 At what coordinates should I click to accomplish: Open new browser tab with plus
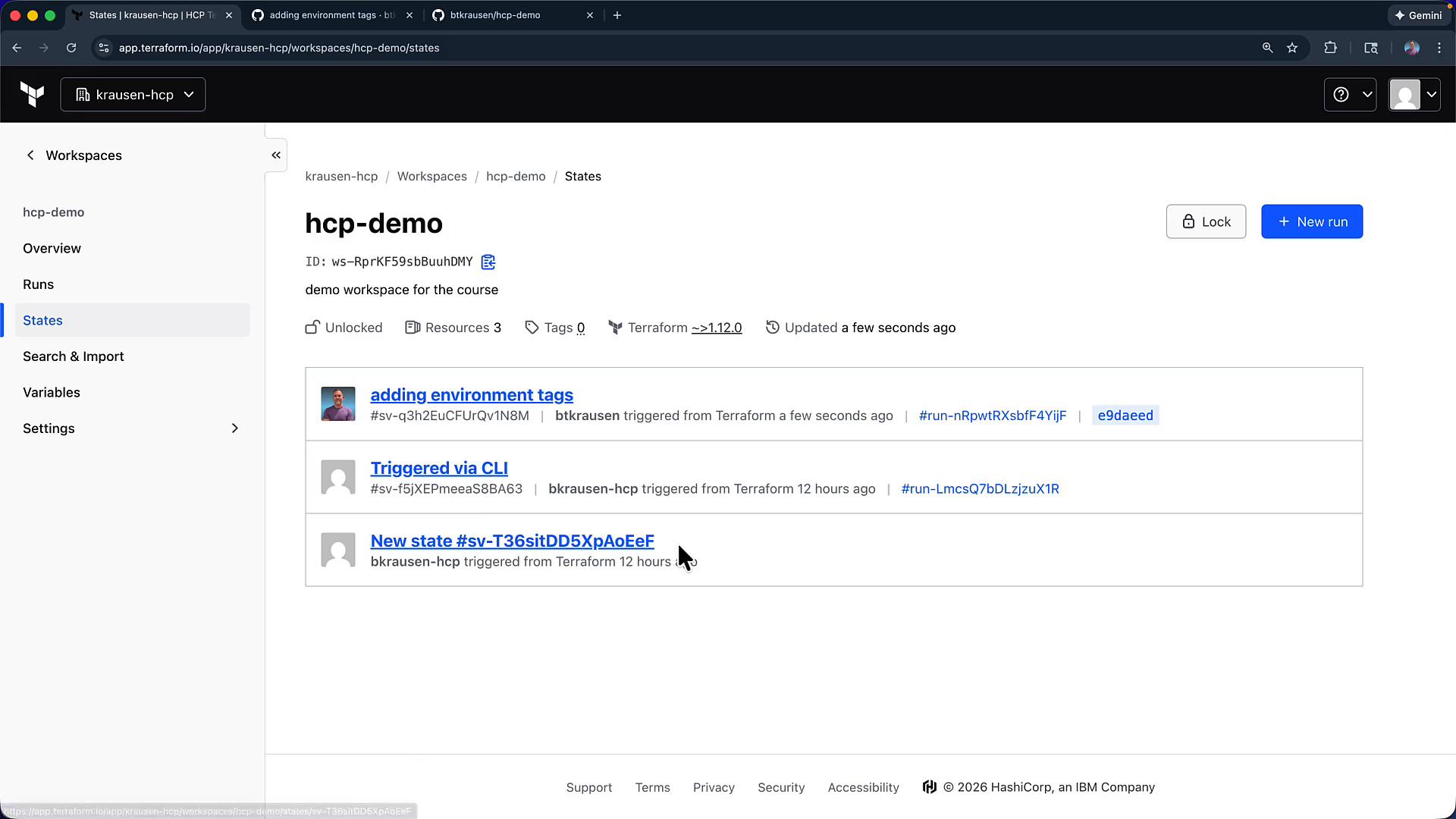[x=617, y=15]
